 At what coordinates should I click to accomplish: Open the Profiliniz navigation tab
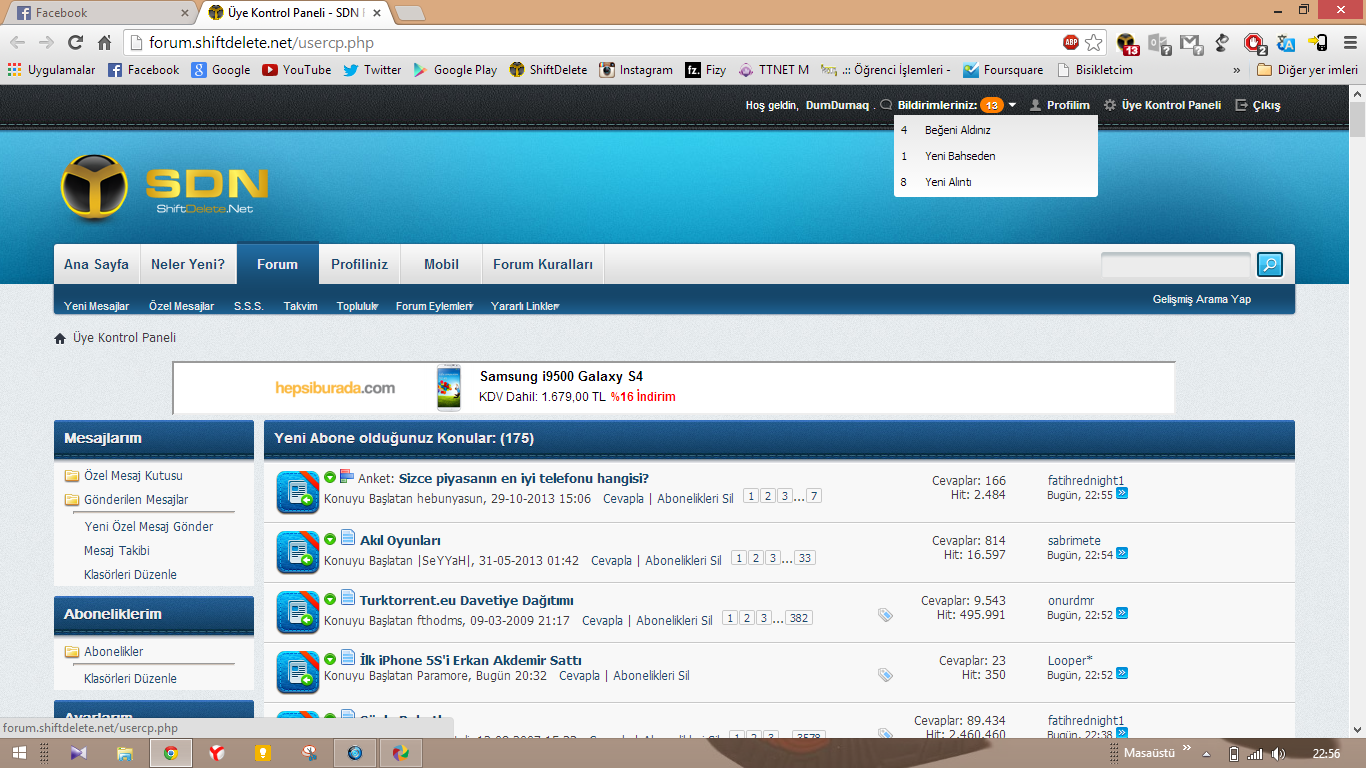pos(360,265)
